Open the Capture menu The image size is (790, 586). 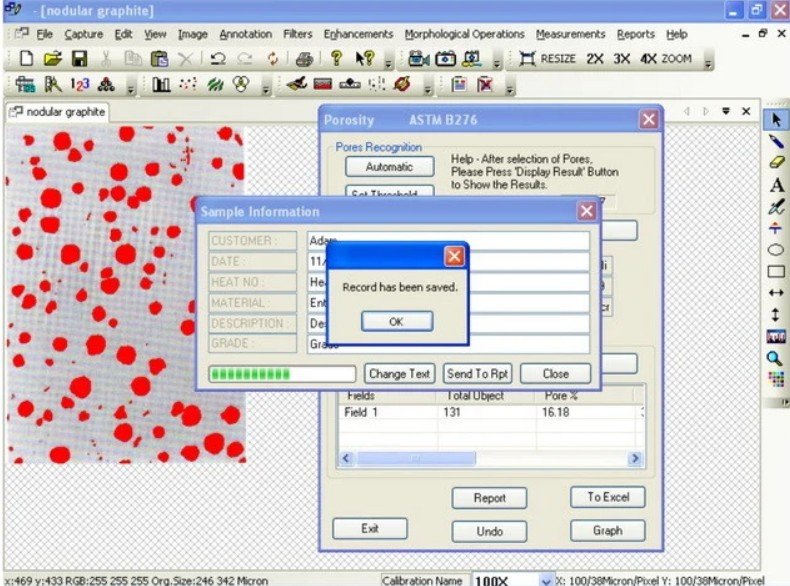[84, 34]
